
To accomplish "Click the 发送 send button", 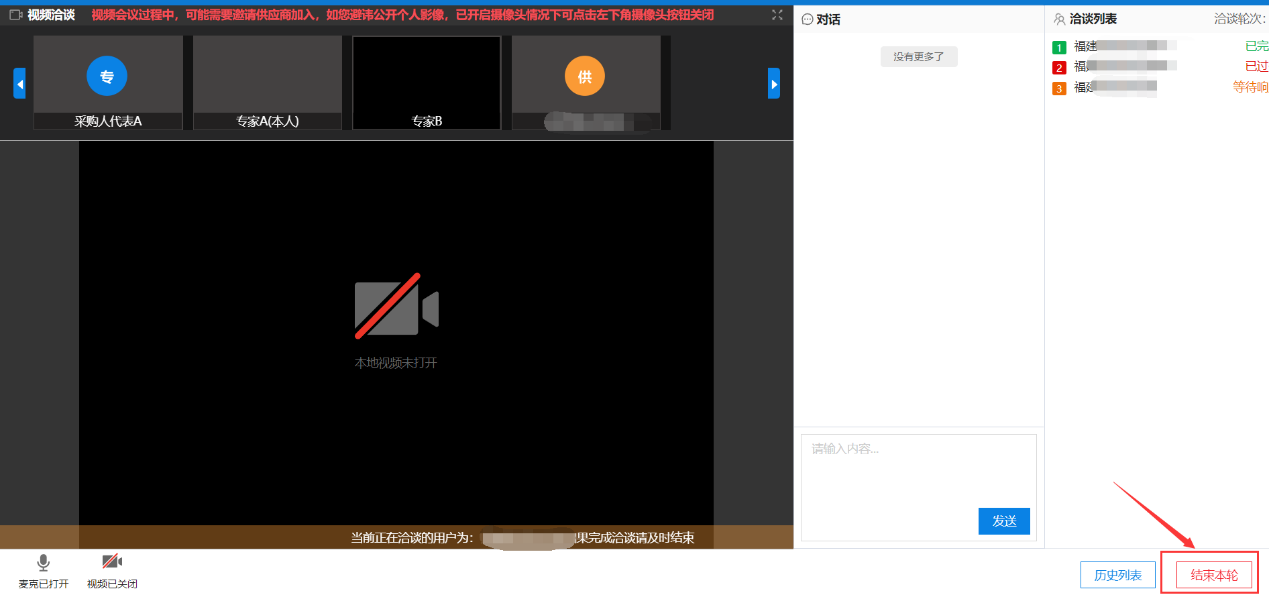I will click(1004, 521).
